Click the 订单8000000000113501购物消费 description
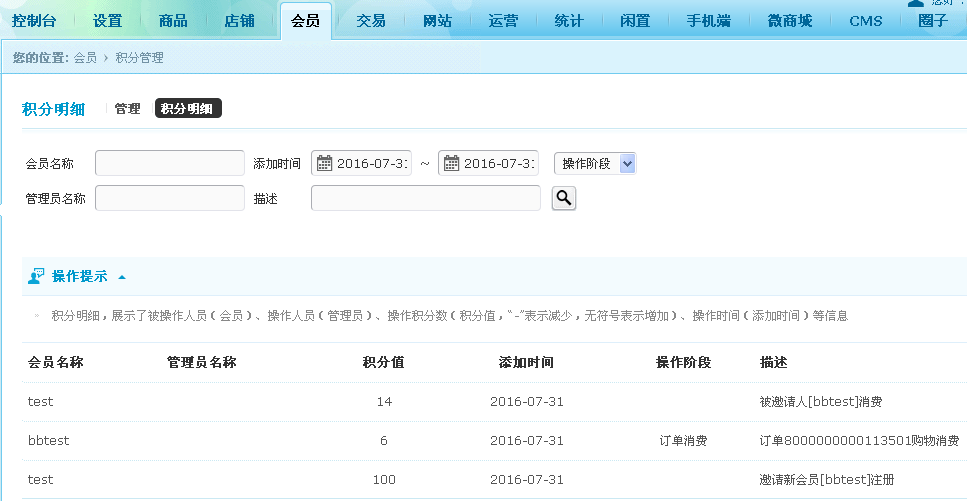The width and height of the screenshot is (967, 501). (860, 441)
